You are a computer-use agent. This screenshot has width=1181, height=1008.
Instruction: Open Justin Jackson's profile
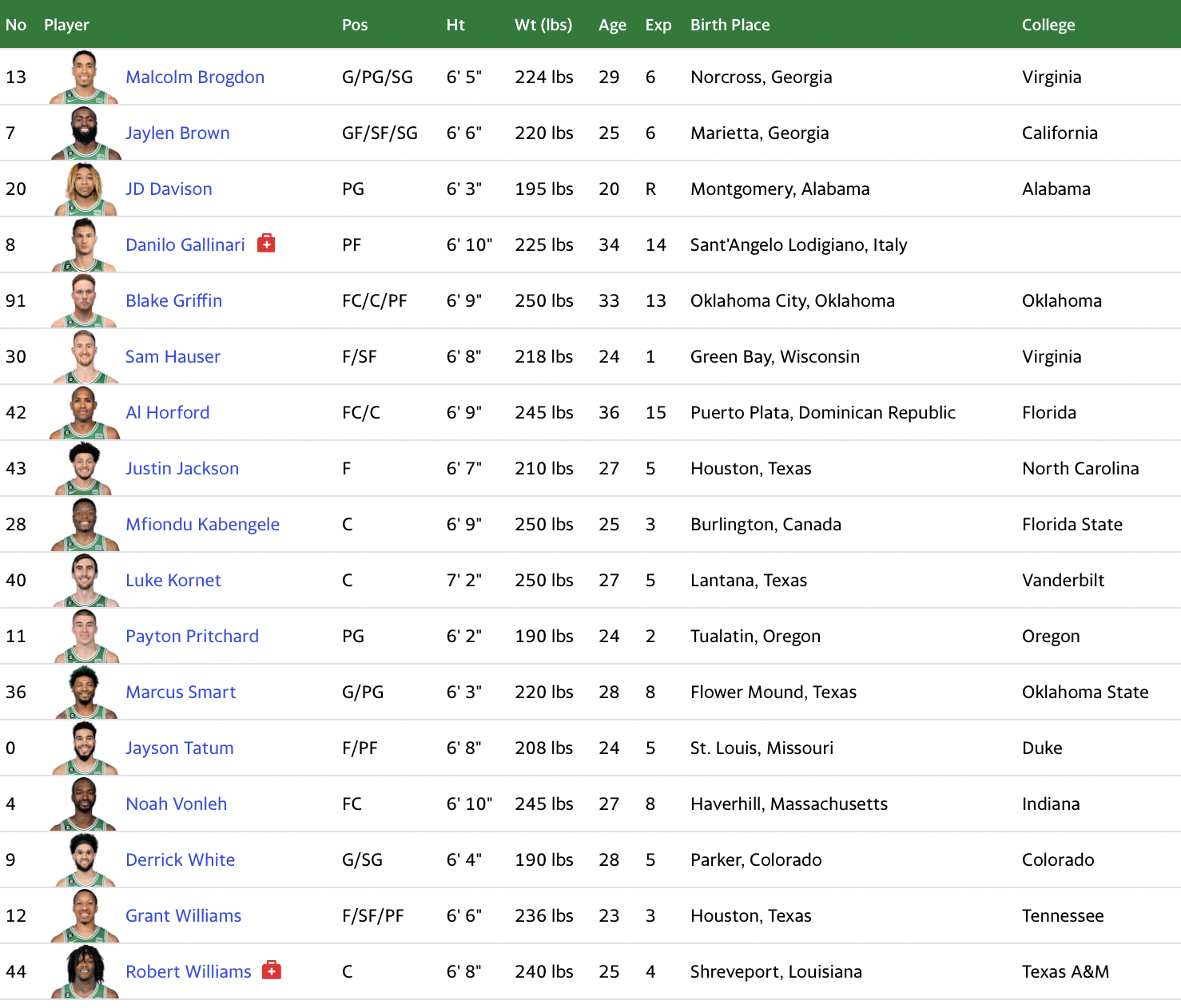[182, 469]
